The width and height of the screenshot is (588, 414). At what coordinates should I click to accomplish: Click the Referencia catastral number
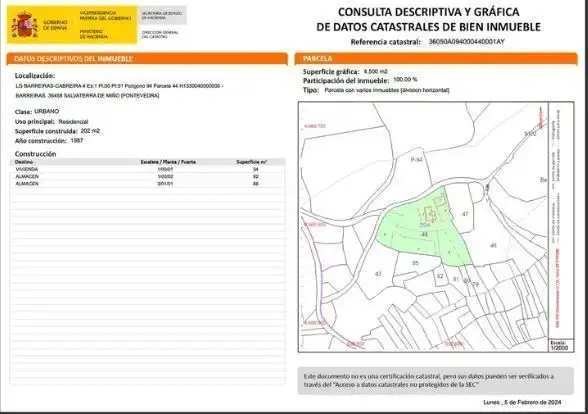click(x=466, y=42)
